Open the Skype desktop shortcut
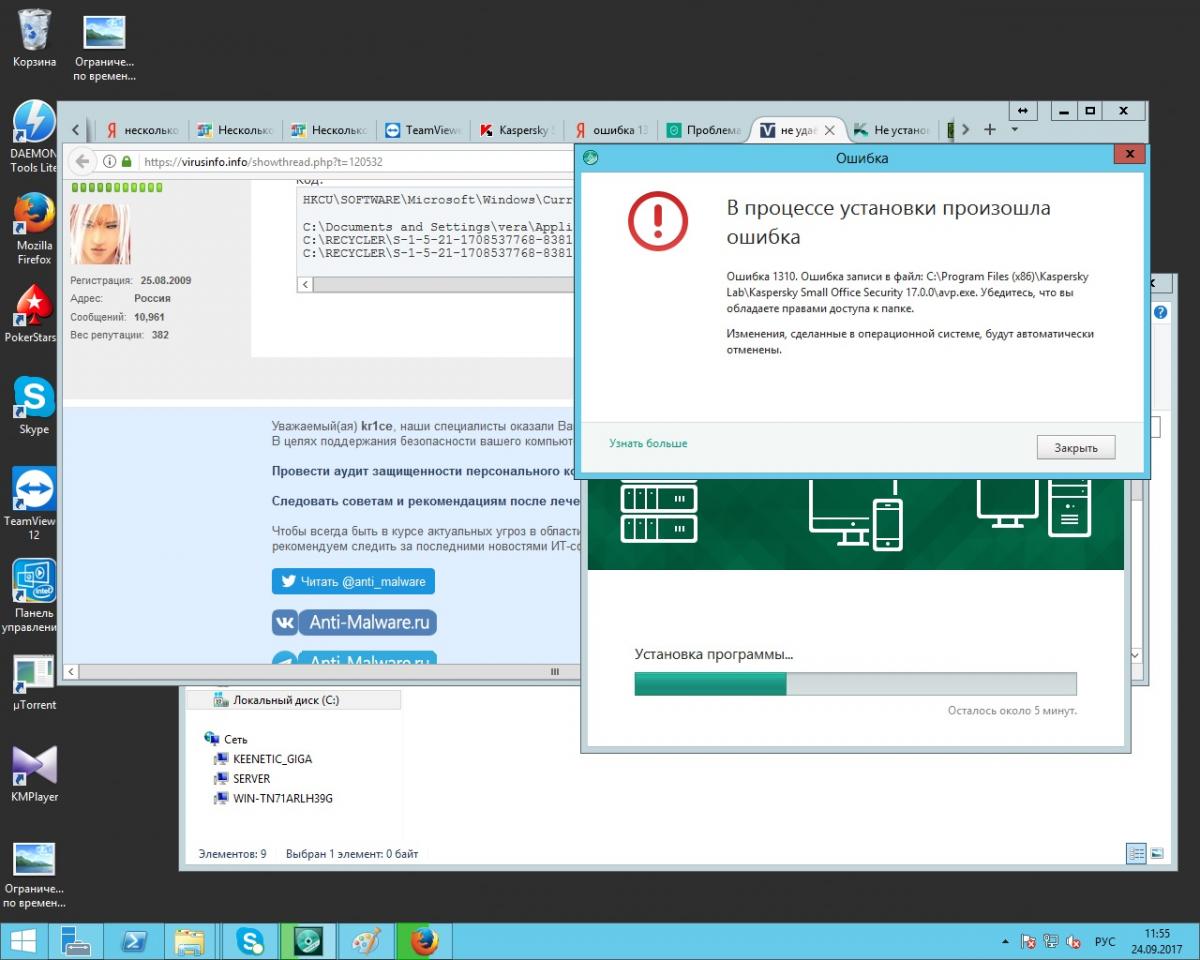Viewport: 1200px width, 960px height. click(34, 406)
